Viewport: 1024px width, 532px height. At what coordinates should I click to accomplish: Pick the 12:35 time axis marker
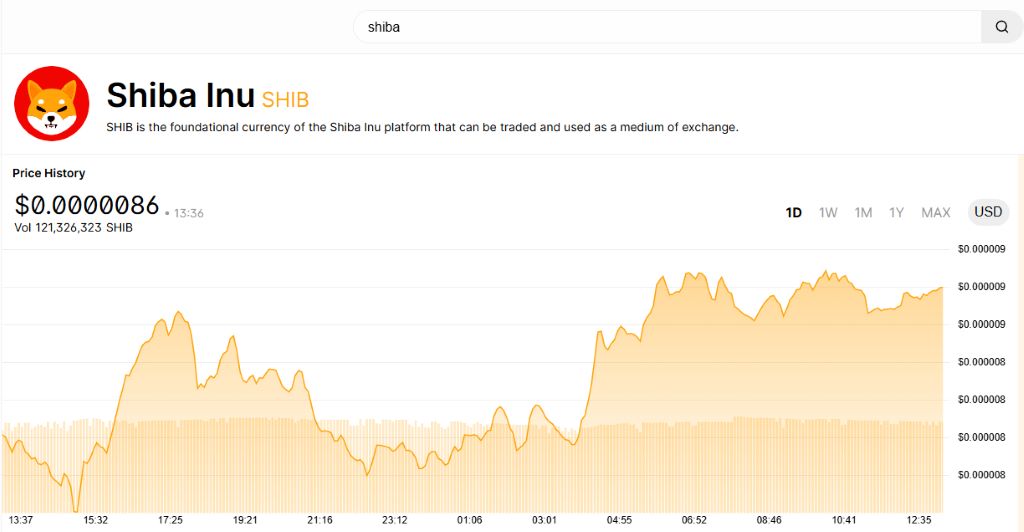tap(919, 520)
